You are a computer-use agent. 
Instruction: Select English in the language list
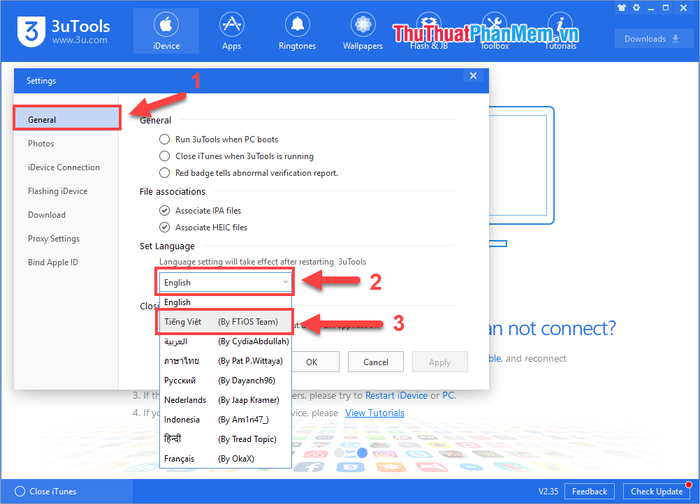[225, 302]
